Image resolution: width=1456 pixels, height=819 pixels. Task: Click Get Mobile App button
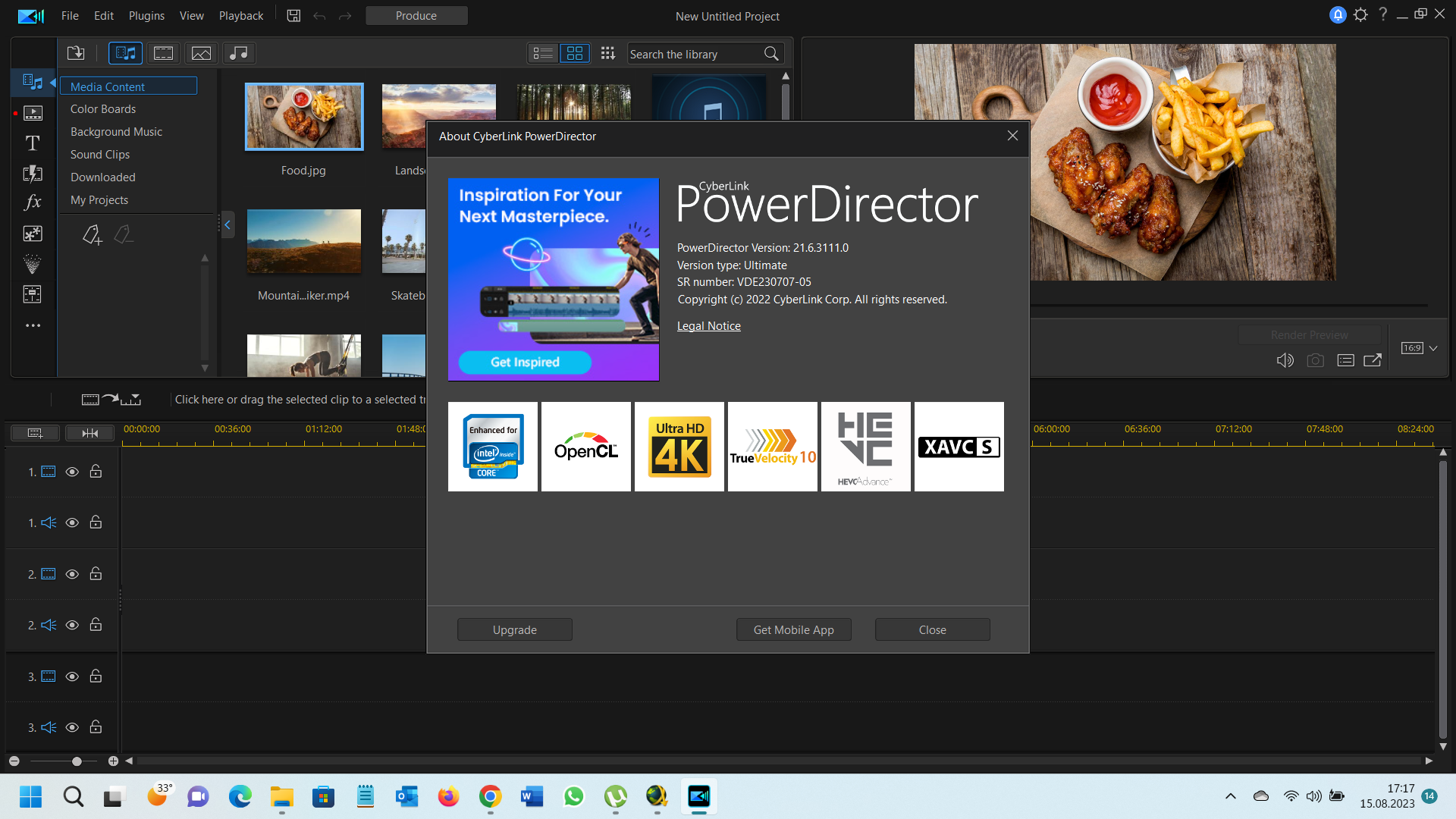(x=793, y=629)
